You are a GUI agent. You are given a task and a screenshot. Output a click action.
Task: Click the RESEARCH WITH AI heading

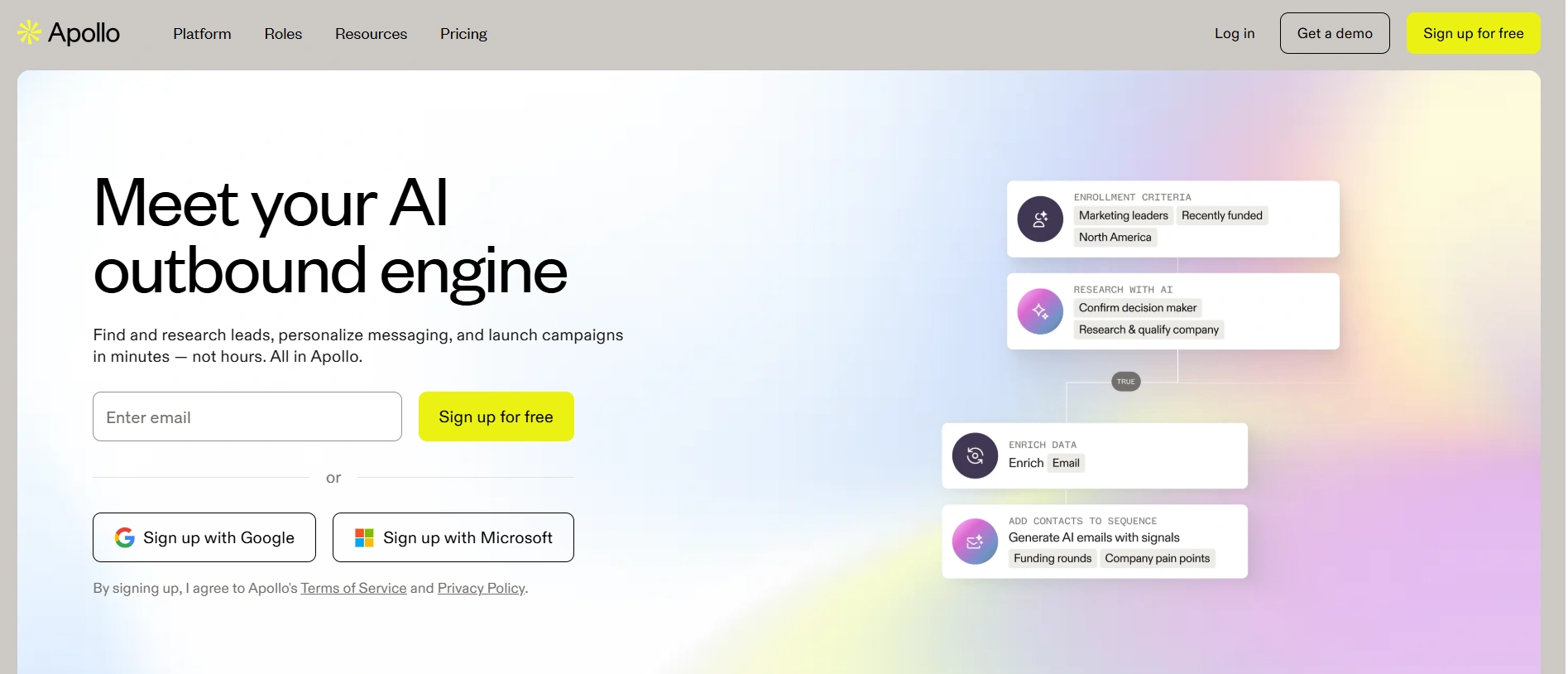click(1123, 290)
